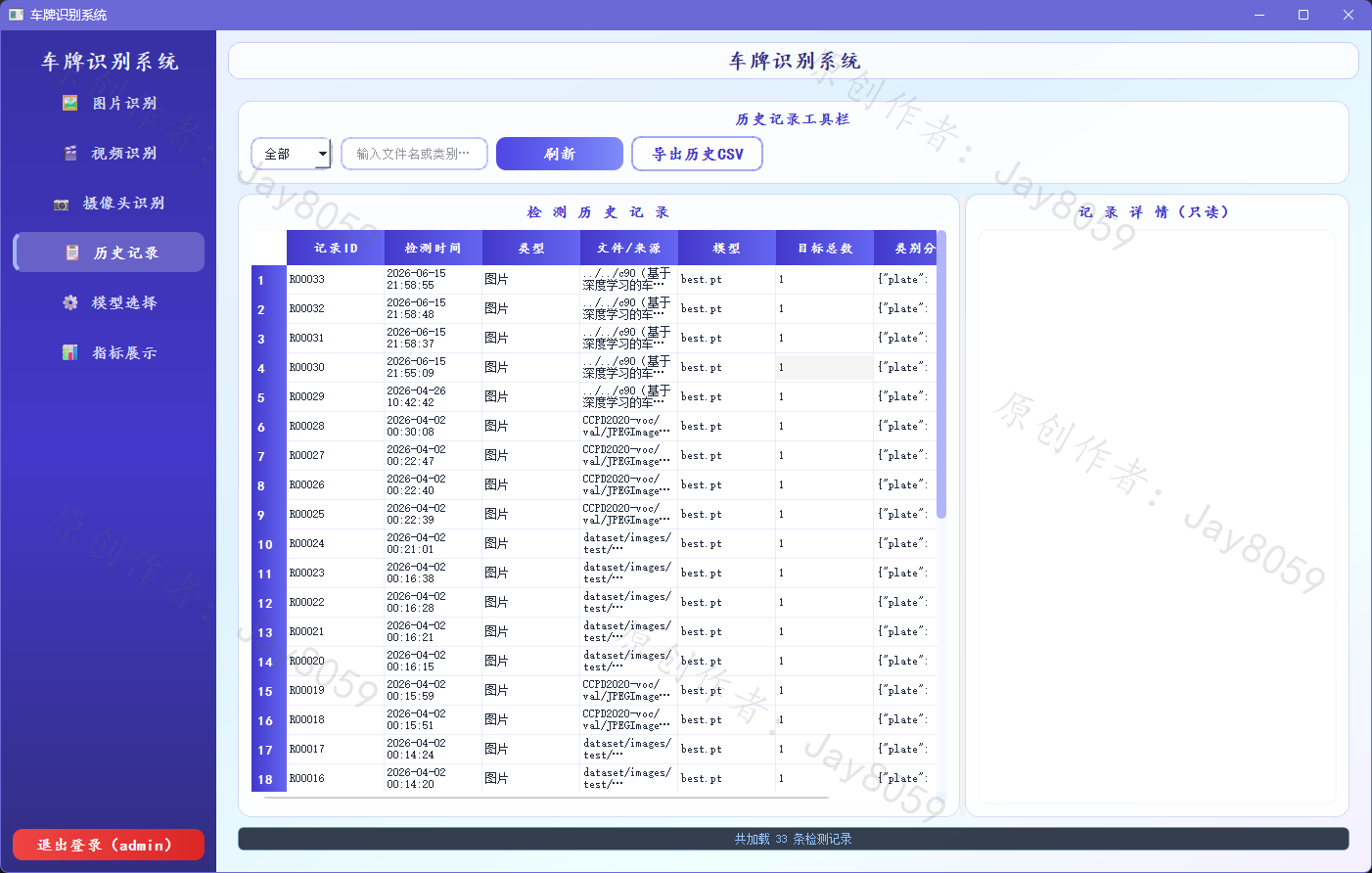Export history with 导出历史CSV button
This screenshot has width=1372, height=873.
click(x=698, y=154)
